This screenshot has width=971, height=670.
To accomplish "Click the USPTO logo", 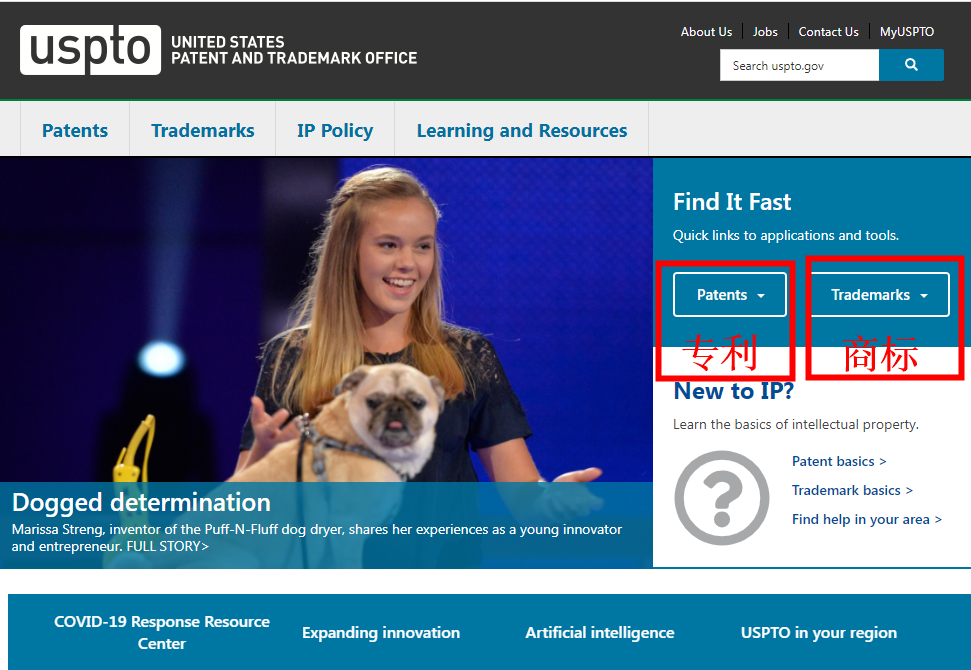I will click(x=90, y=50).
